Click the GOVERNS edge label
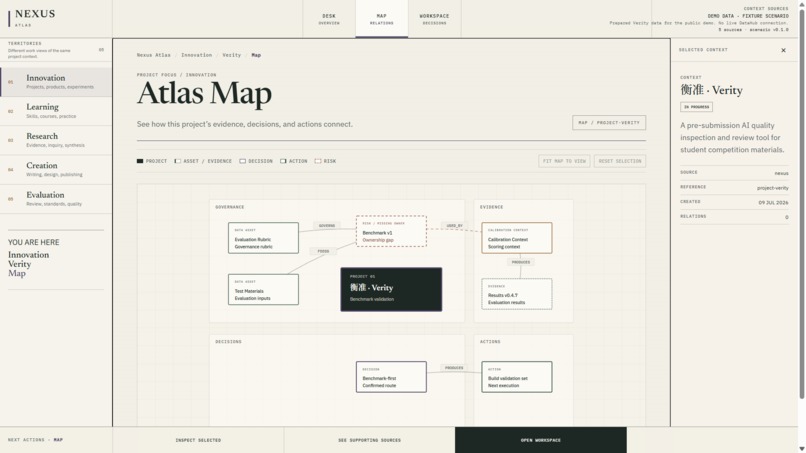 coord(327,226)
